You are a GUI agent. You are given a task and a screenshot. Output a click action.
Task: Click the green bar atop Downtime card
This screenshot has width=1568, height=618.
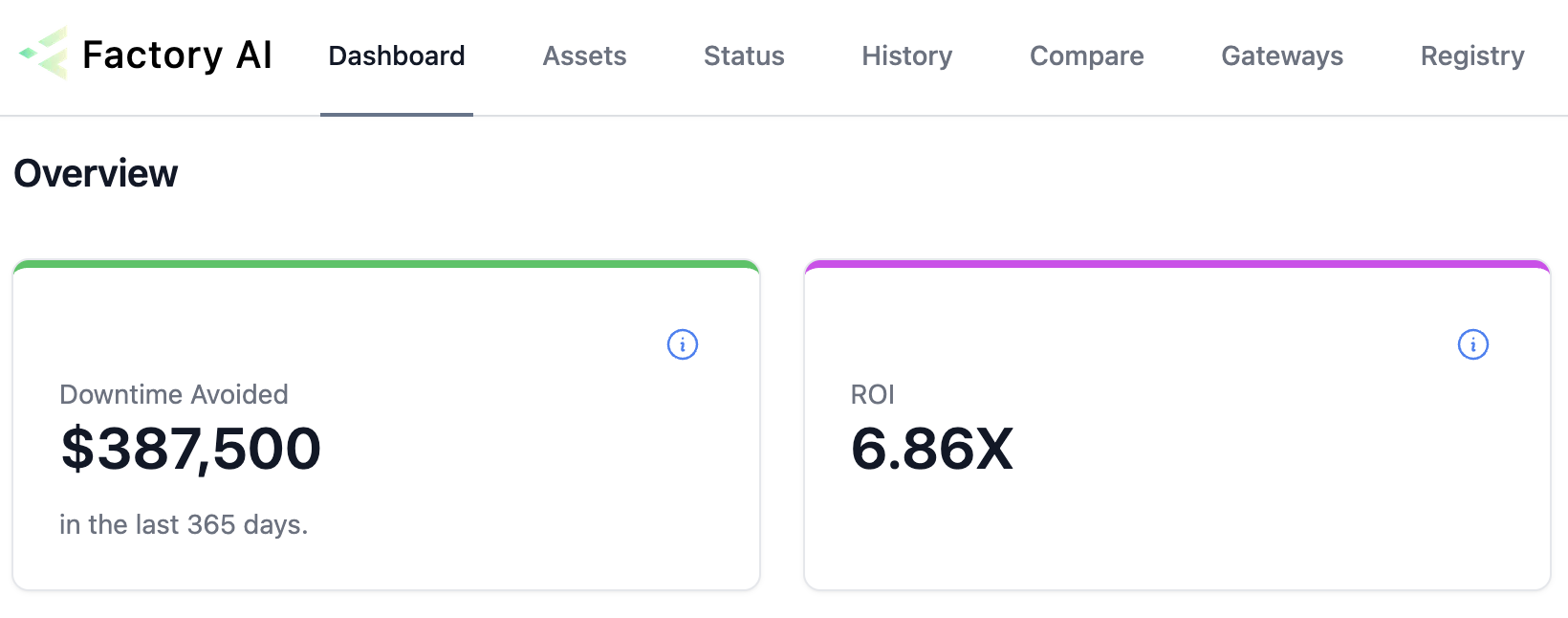coord(386,264)
